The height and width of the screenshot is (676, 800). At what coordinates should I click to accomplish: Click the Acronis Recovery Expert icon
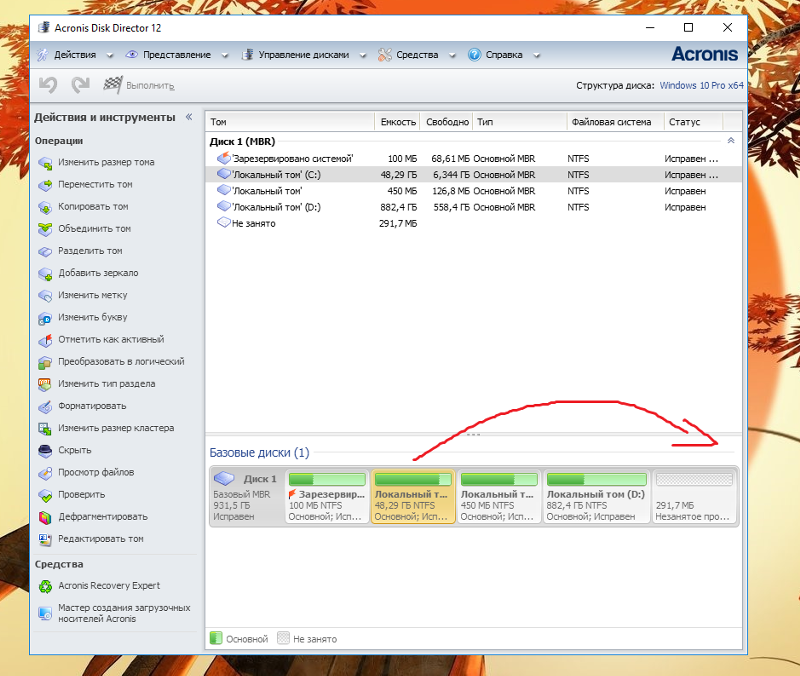click(45, 587)
